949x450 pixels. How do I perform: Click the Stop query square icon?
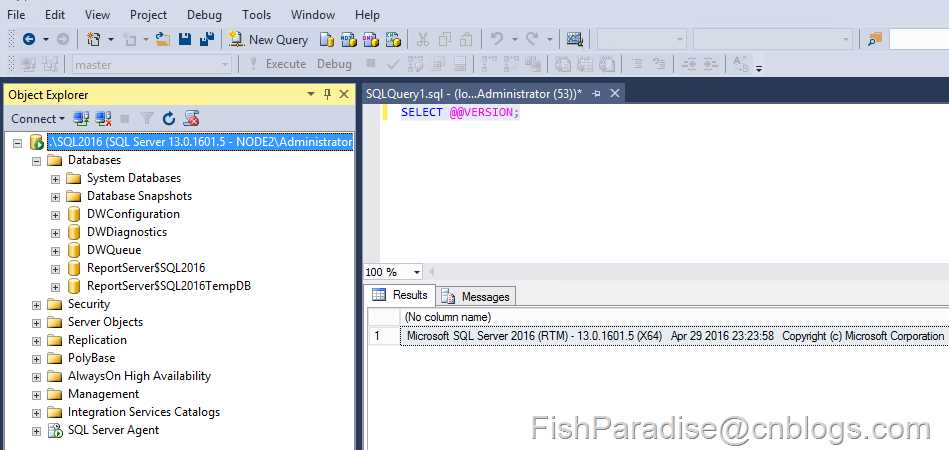point(370,63)
